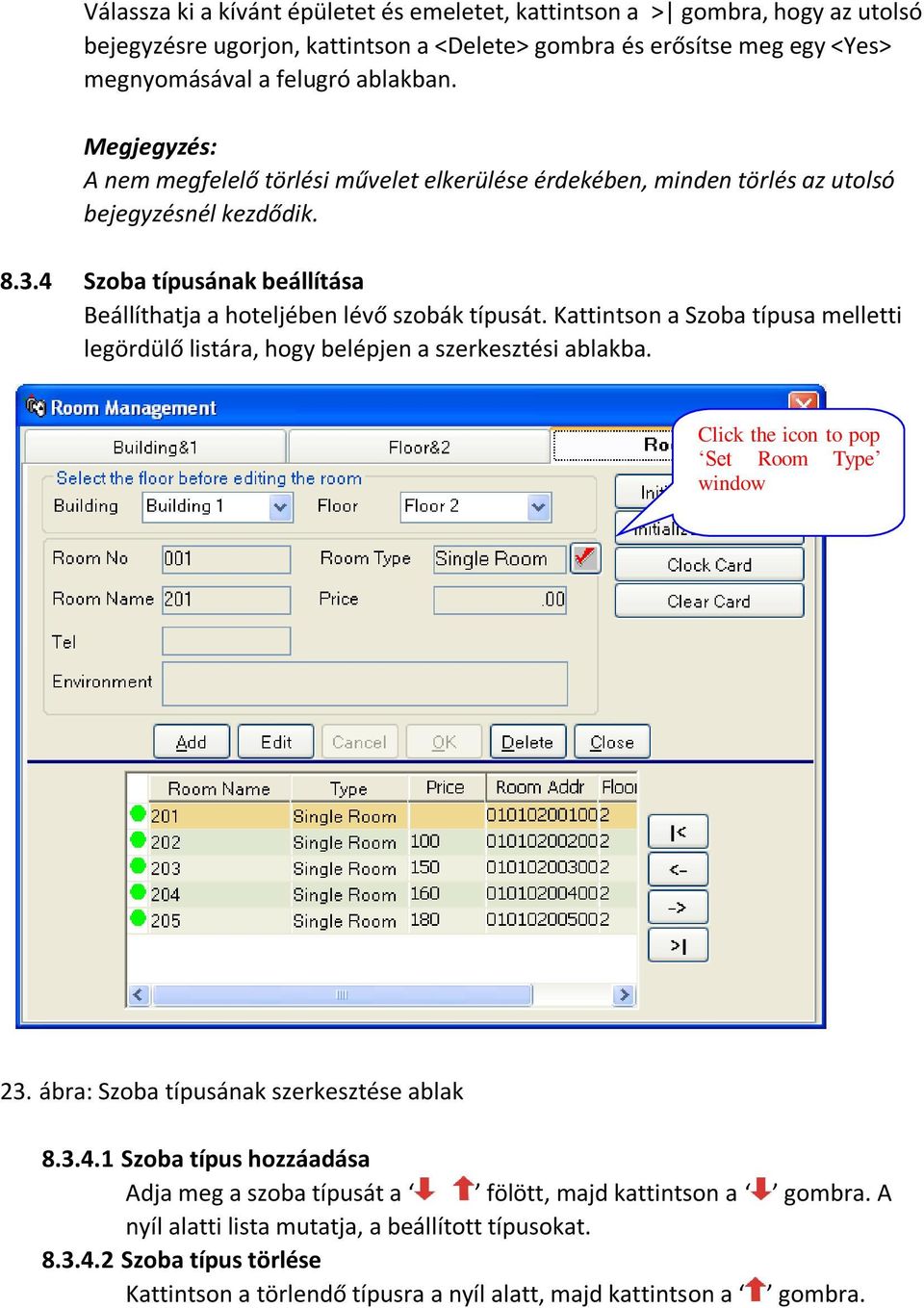Jump to first record with |< button
924x1308 pixels.
point(679,833)
